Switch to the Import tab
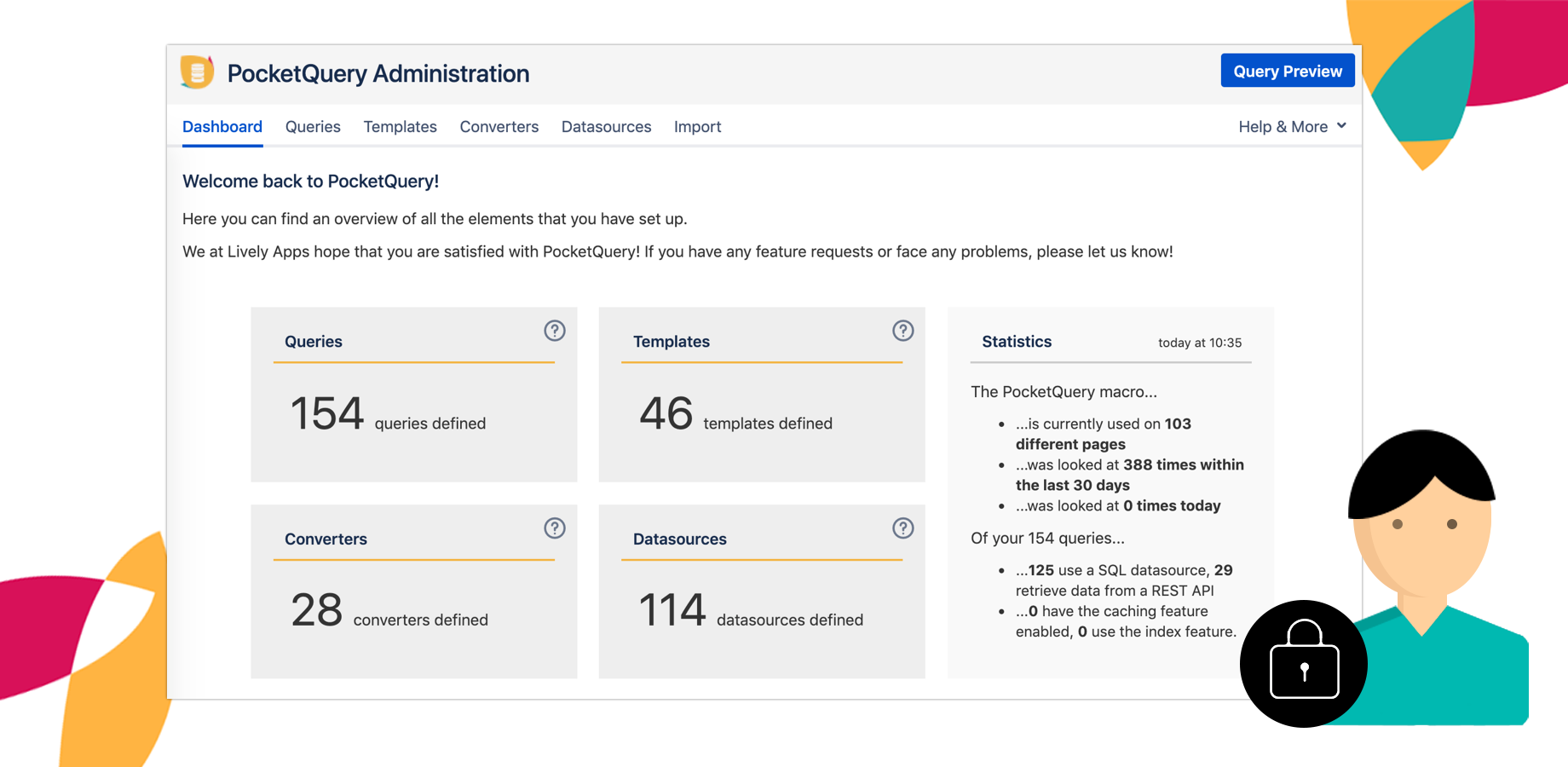 (698, 127)
